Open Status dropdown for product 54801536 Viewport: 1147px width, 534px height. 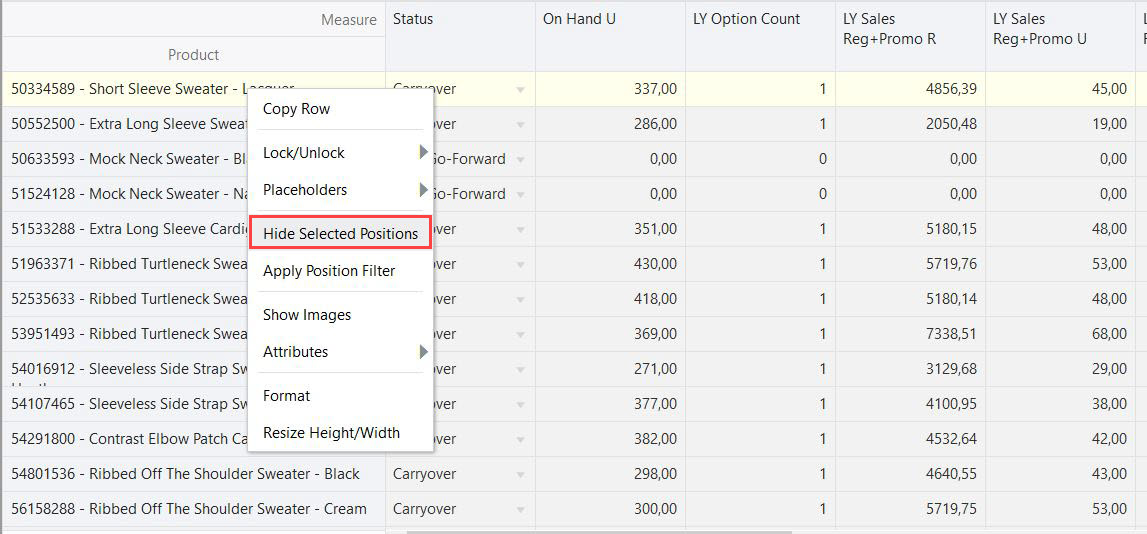click(520, 475)
